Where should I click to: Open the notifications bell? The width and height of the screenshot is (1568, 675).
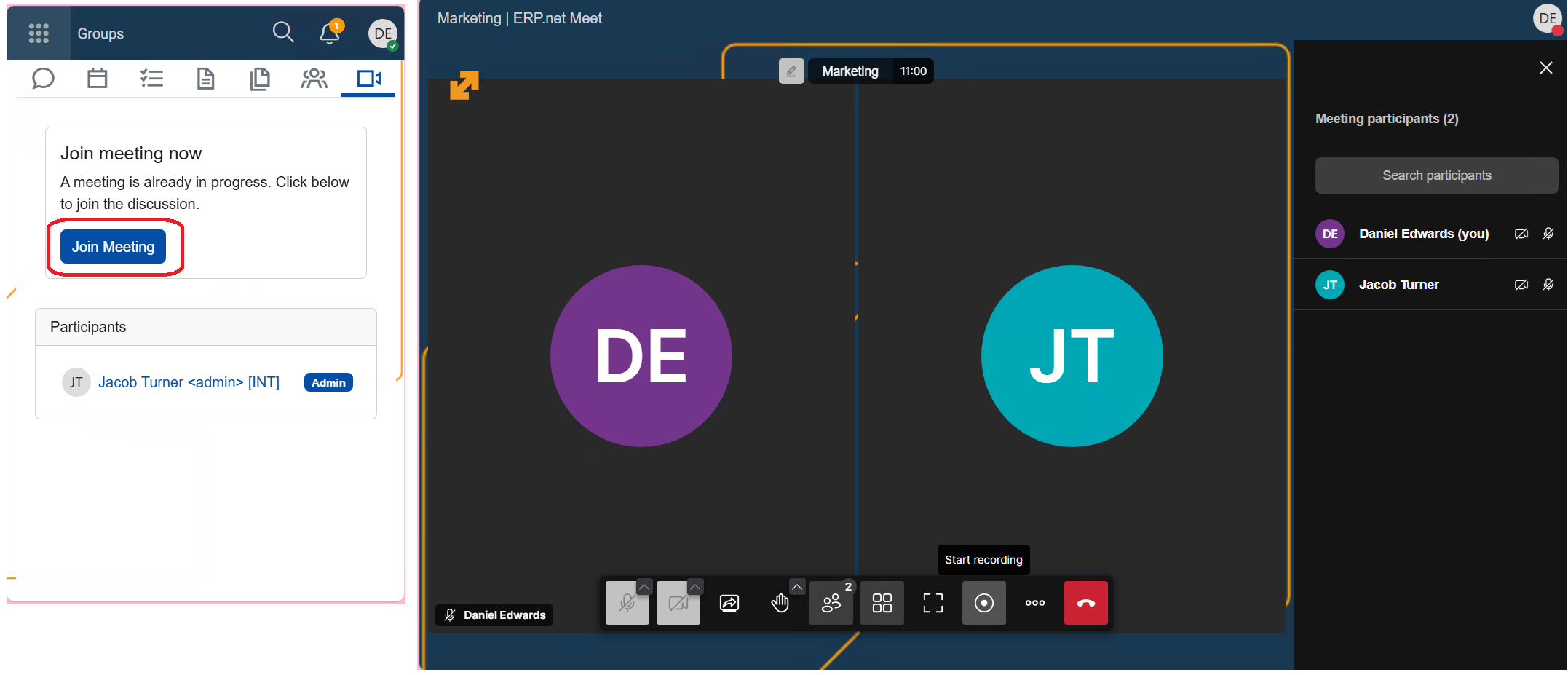[330, 33]
